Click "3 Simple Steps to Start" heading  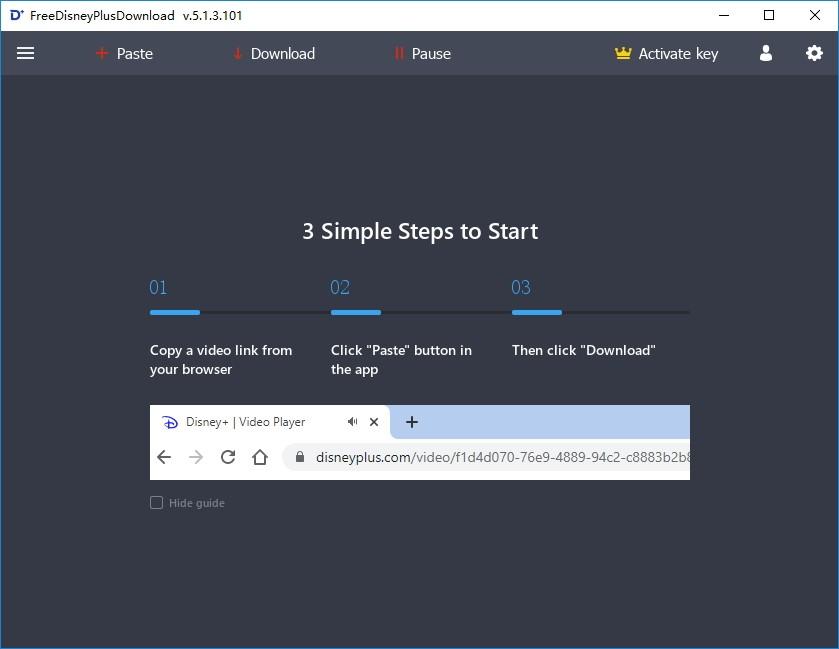click(x=420, y=231)
